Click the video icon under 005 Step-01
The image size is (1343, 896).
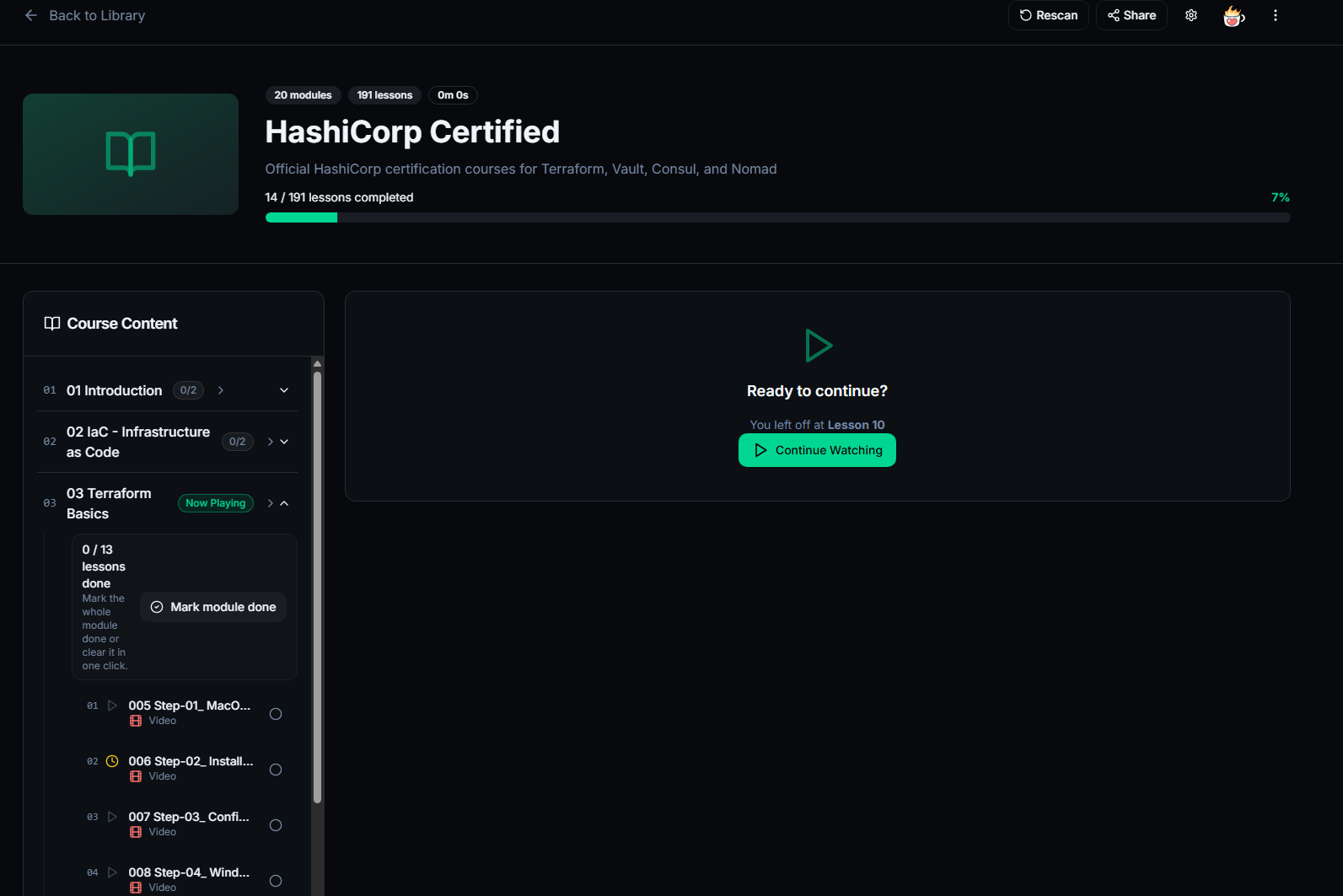[136, 721]
